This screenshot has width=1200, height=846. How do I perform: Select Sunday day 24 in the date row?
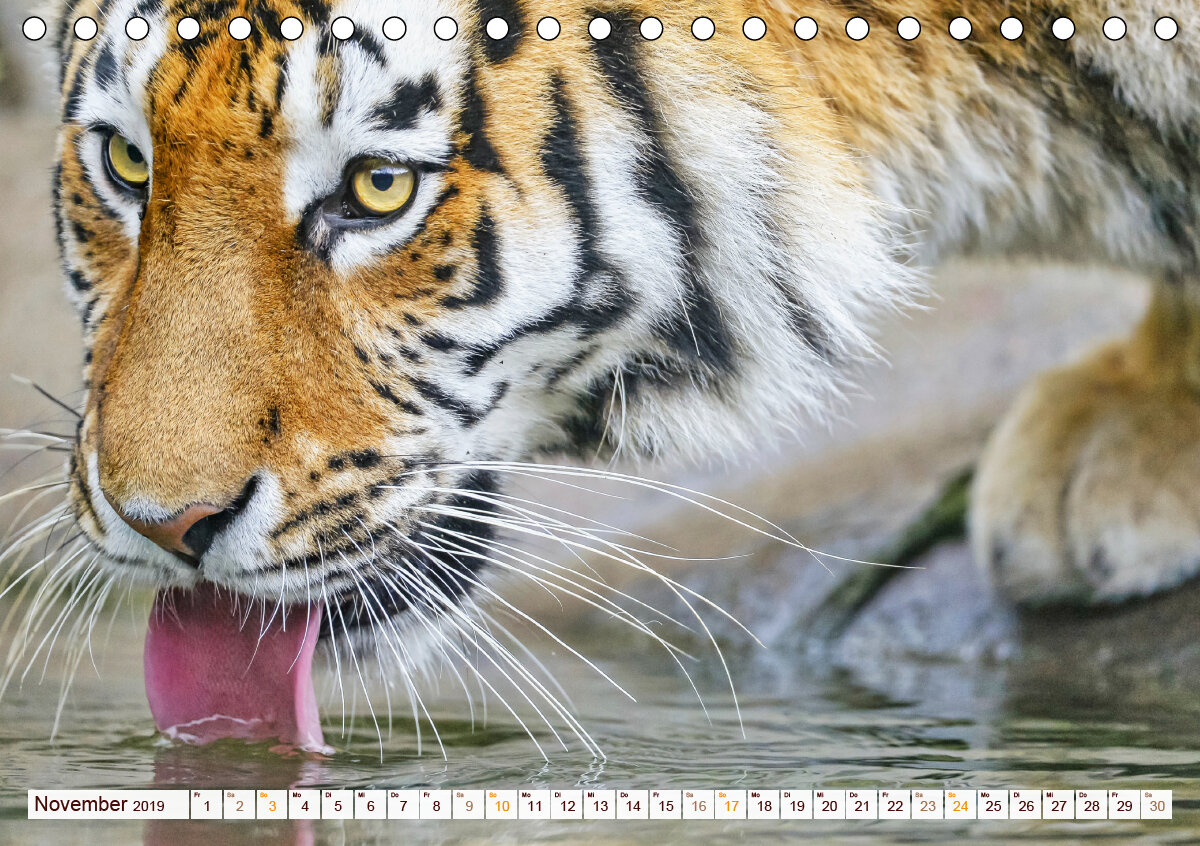[960, 804]
